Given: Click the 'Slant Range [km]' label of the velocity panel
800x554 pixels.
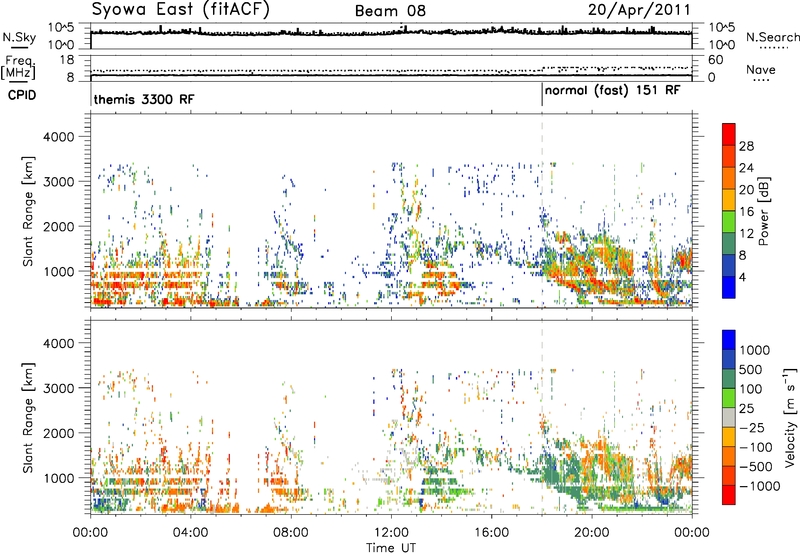Looking at the screenshot, I should pyautogui.click(x=28, y=417).
